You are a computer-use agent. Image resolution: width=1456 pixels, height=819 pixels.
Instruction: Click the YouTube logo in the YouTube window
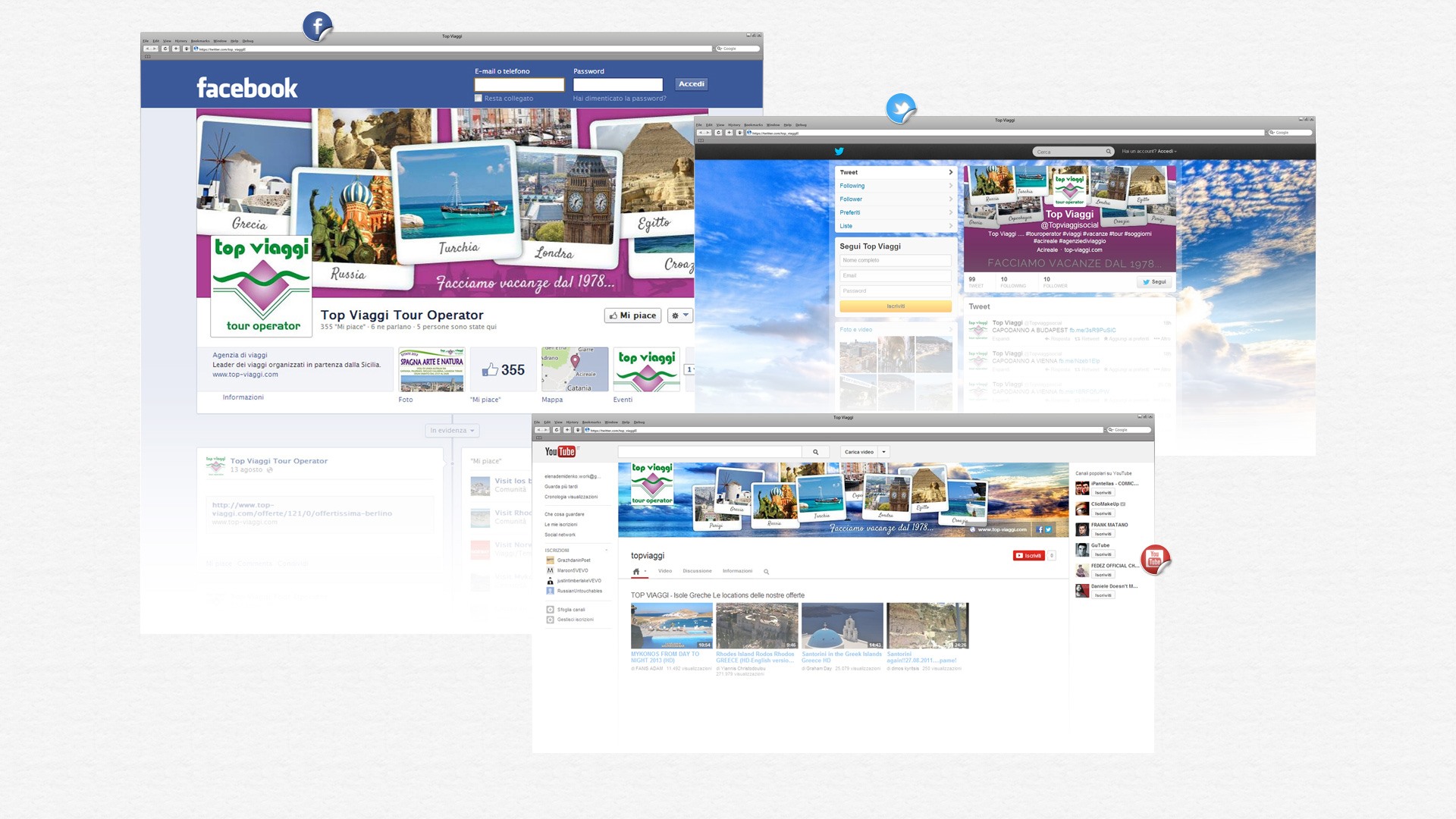(x=560, y=452)
